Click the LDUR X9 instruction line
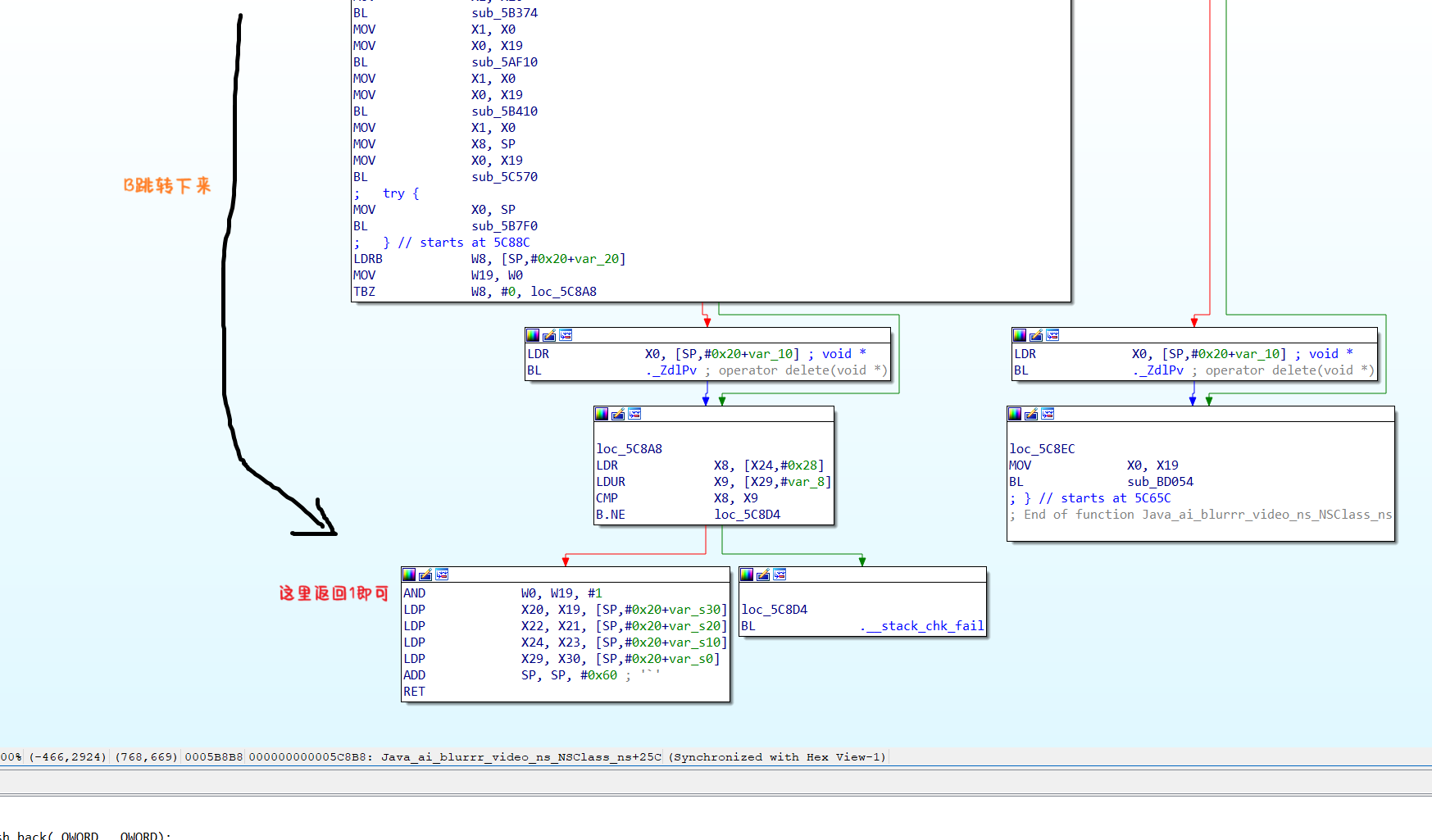Image resolution: width=1432 pixels, height=840 pixels. point(713,482)
